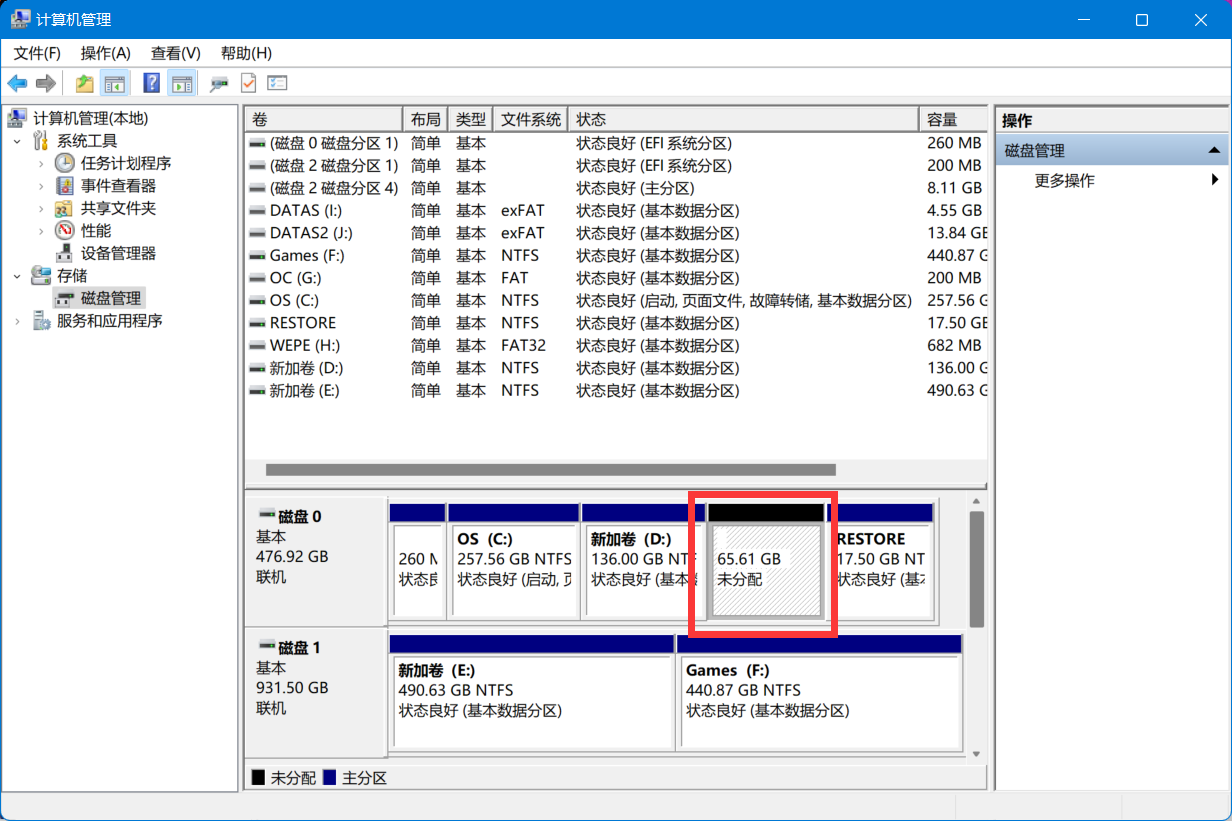Select the 65.61 GB unallocated partition

[765, 570]
